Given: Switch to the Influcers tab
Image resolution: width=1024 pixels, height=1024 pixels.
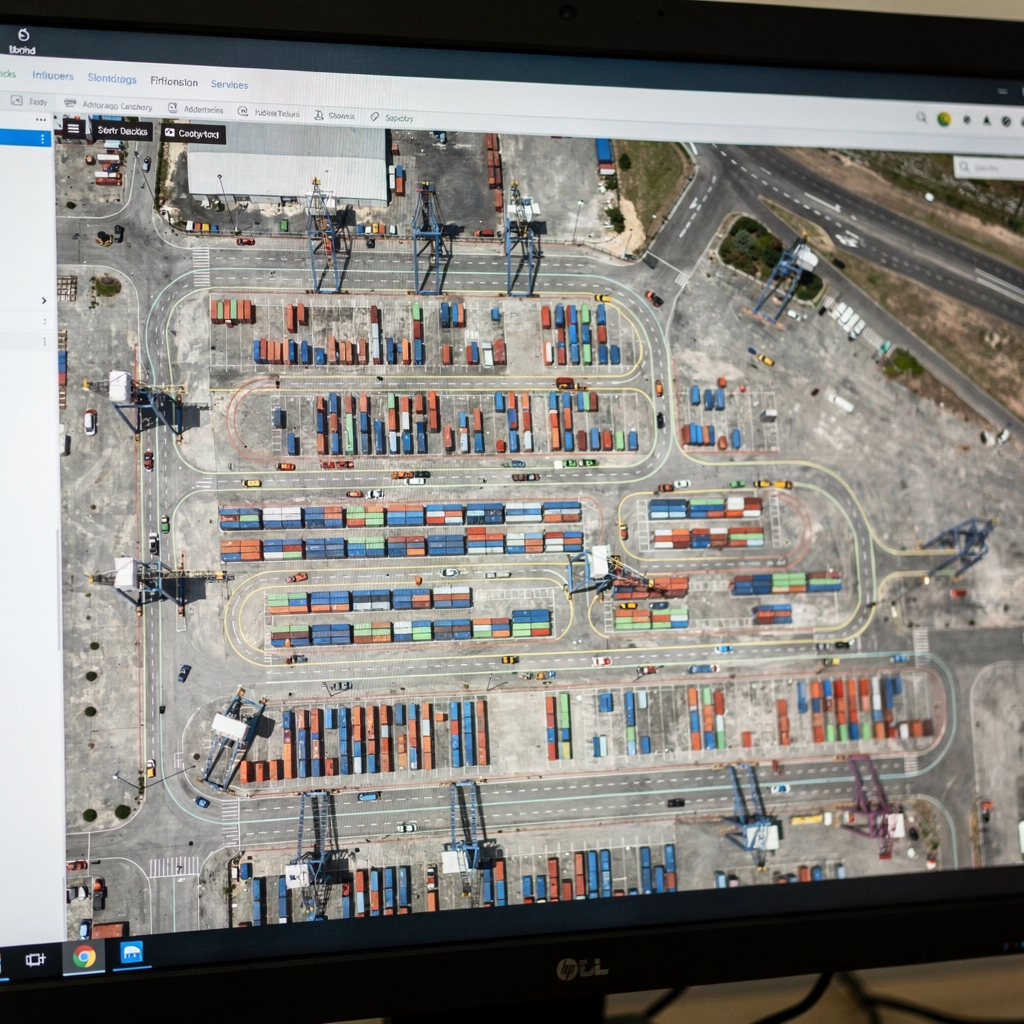Looking at the screenshot, I should (53, 76).
